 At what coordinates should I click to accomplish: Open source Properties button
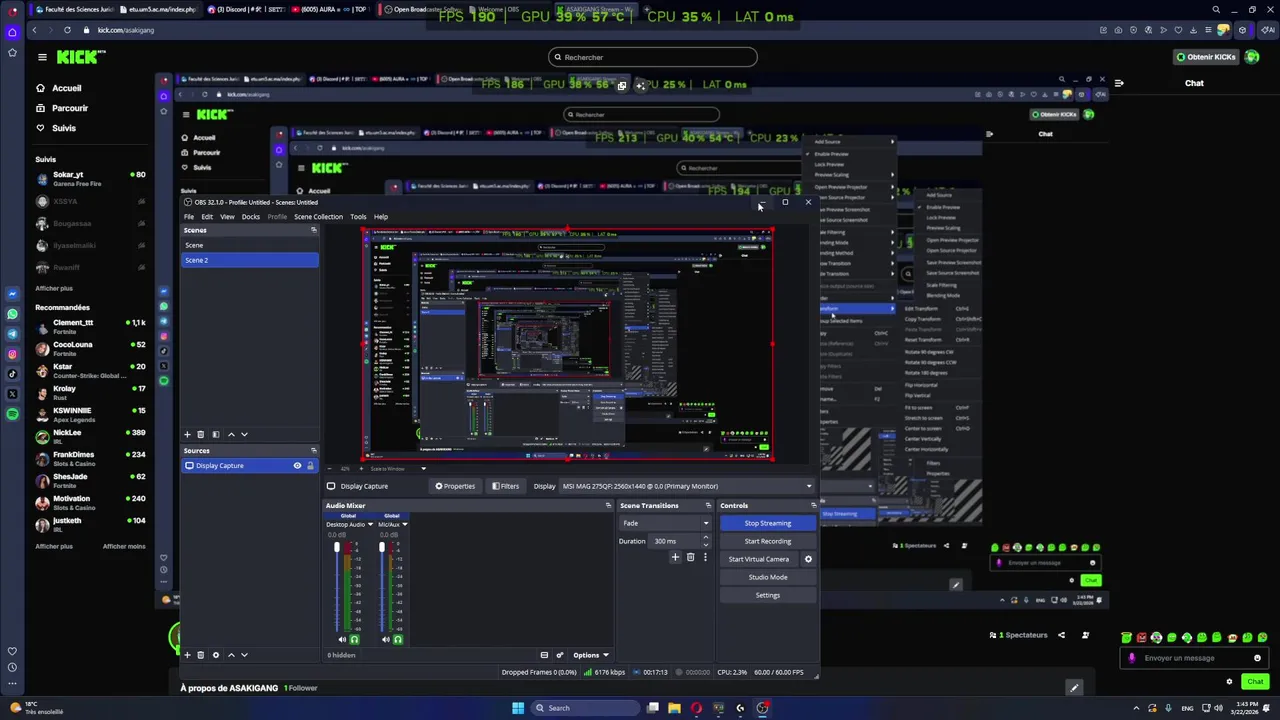click(455, 486)
